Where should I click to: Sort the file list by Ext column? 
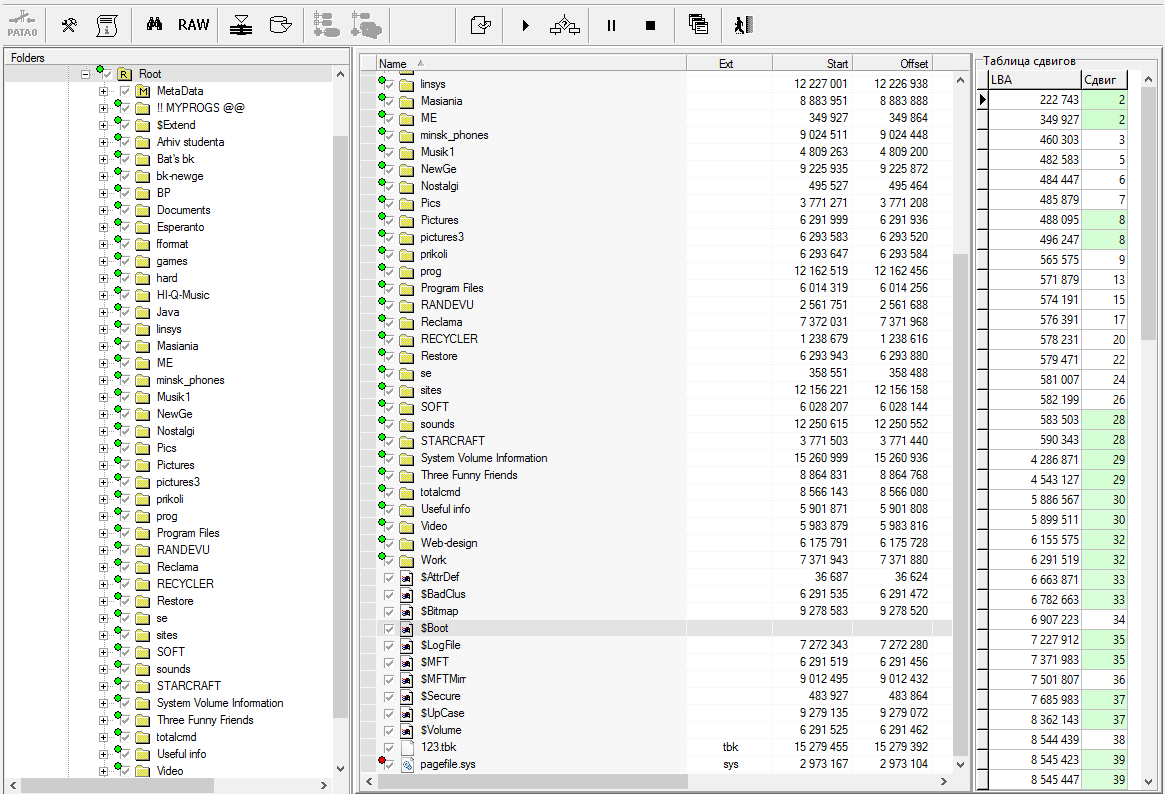(x=729, y=64)
